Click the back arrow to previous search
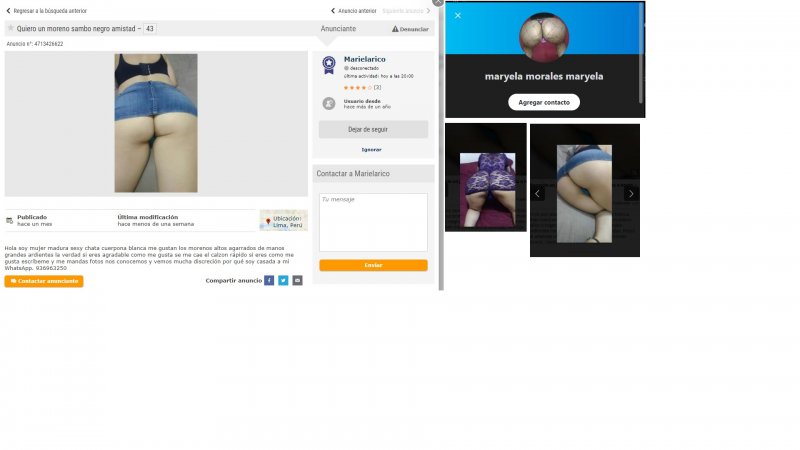 [8, 10]
